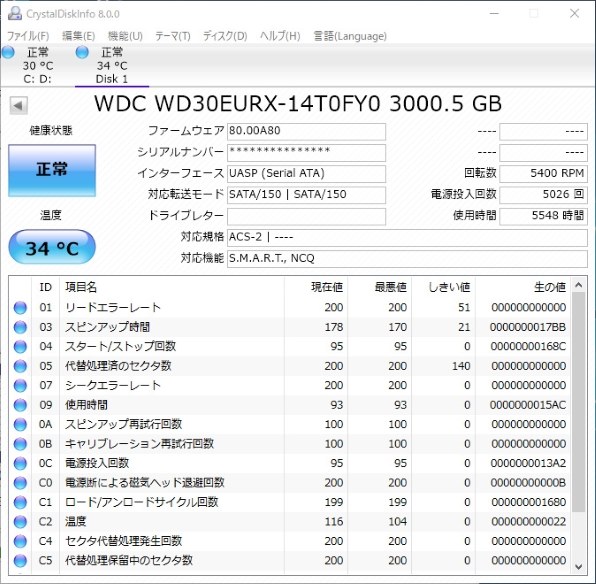Click status icon of row 07 シークエラーレート

pos(20,386)
